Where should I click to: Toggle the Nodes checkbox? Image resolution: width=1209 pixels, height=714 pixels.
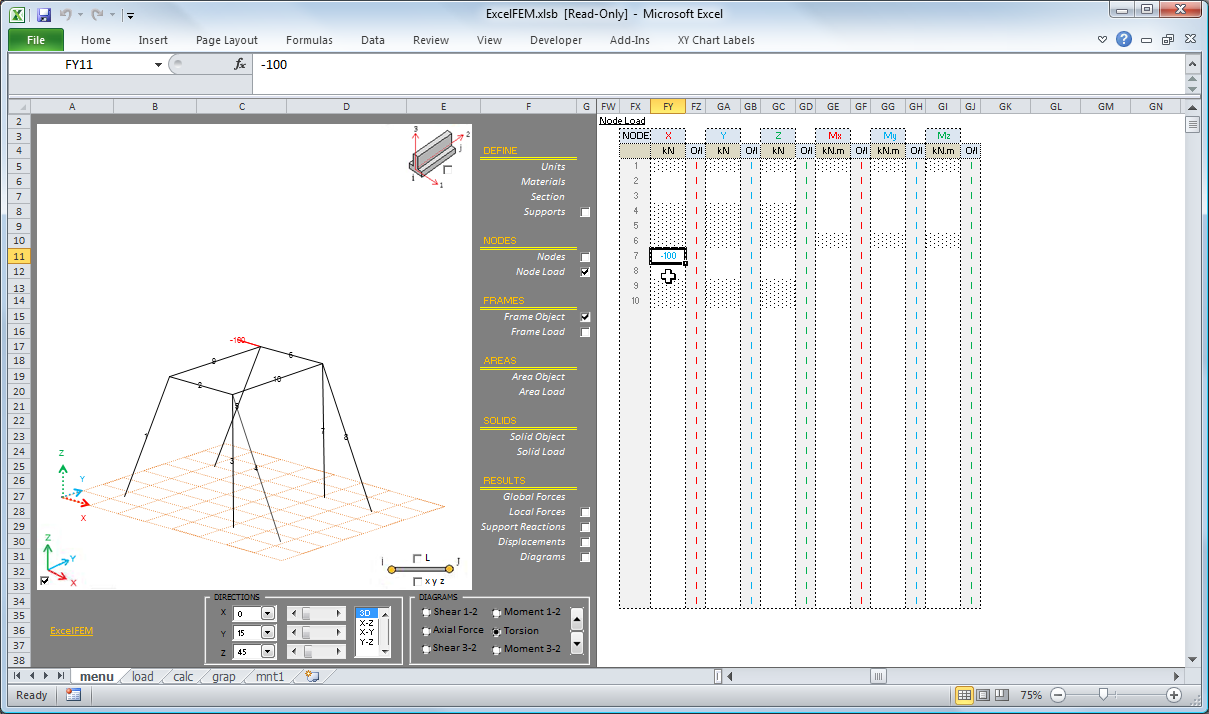(x=586, y=257)
